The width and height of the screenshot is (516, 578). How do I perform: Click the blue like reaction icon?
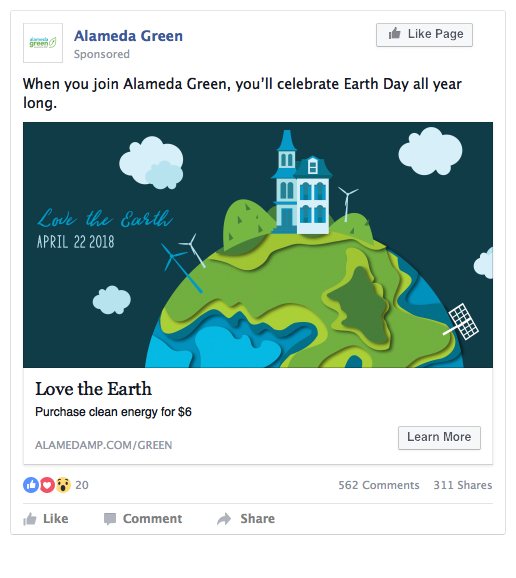31,485
